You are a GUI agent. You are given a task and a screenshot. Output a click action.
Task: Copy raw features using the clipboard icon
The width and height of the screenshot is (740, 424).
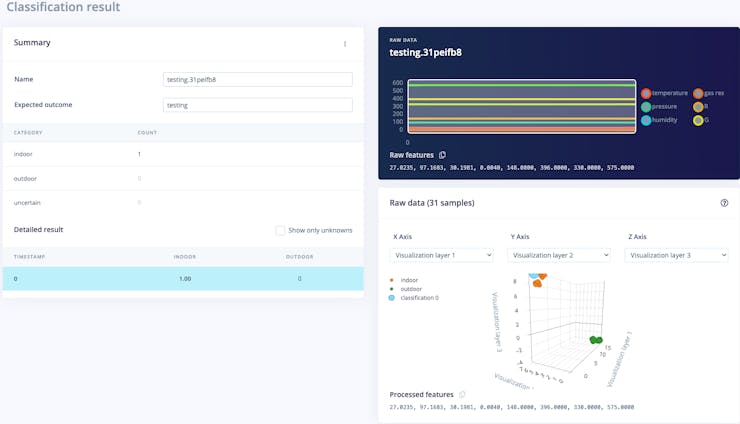pos(443,155)
